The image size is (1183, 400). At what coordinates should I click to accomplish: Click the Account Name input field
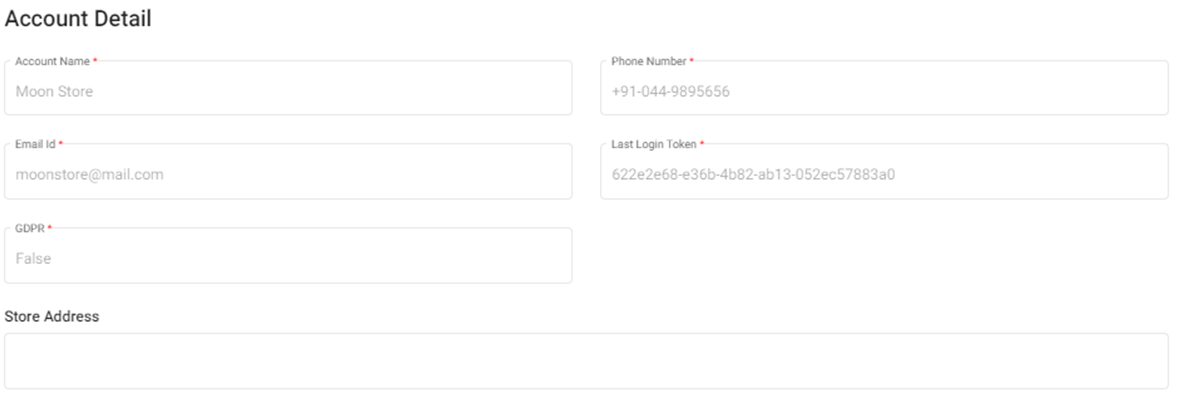pos(288,91)
